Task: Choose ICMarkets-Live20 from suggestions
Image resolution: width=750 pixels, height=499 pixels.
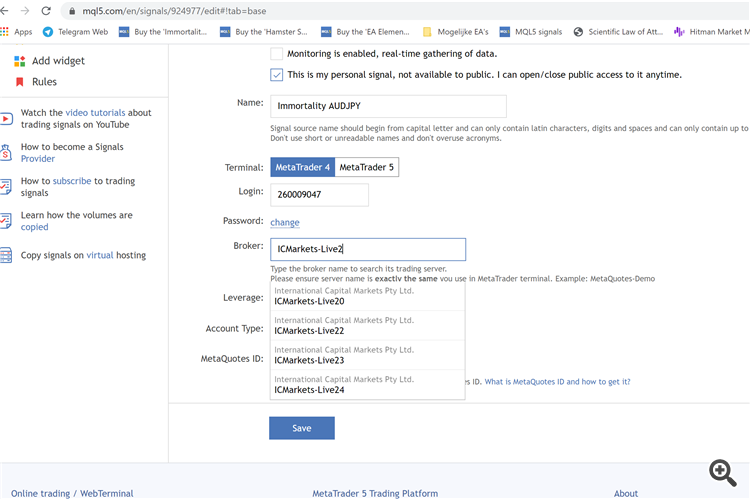Action: coord(367,296)
